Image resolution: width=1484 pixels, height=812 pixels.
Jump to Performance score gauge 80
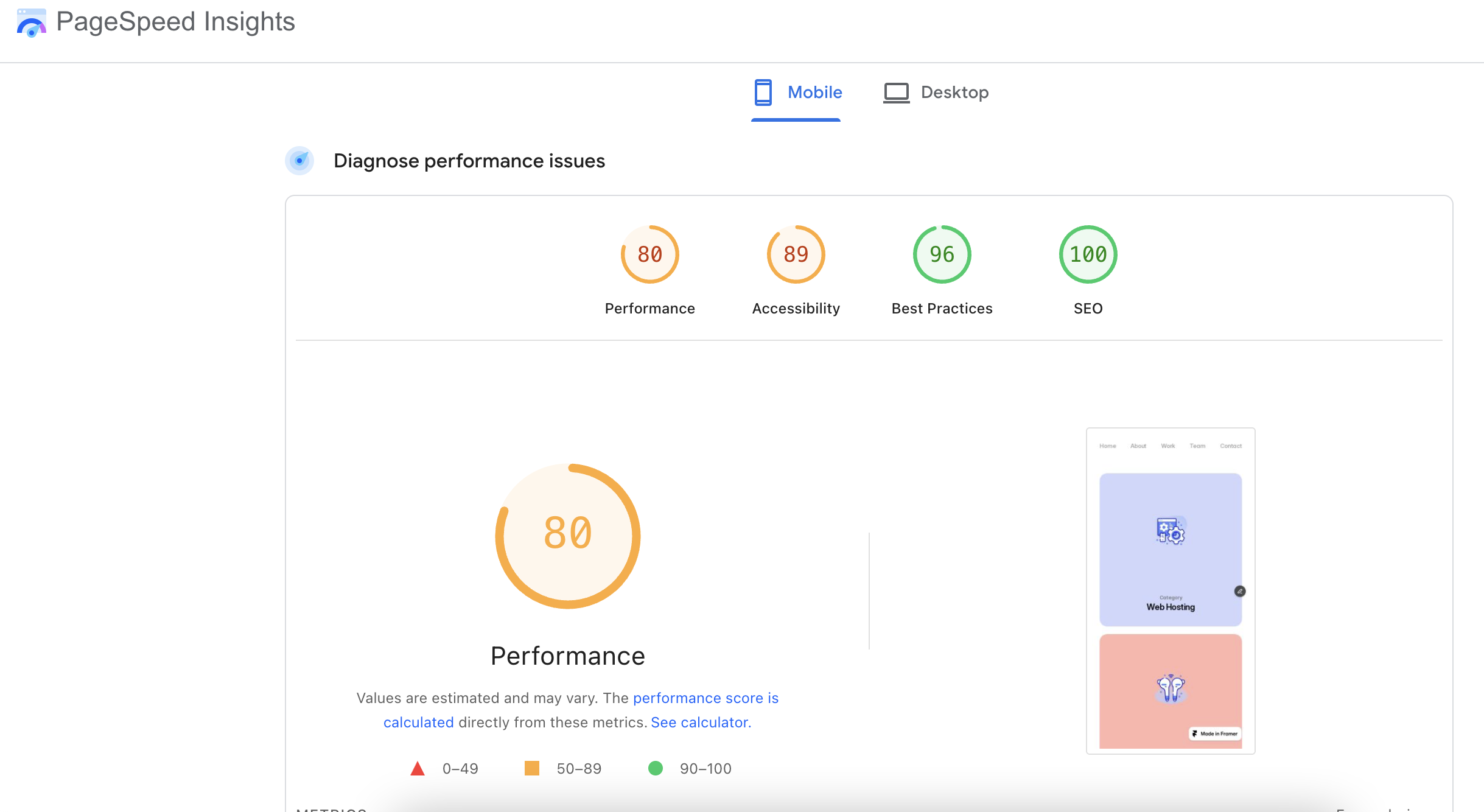click(x=649, y=254)
